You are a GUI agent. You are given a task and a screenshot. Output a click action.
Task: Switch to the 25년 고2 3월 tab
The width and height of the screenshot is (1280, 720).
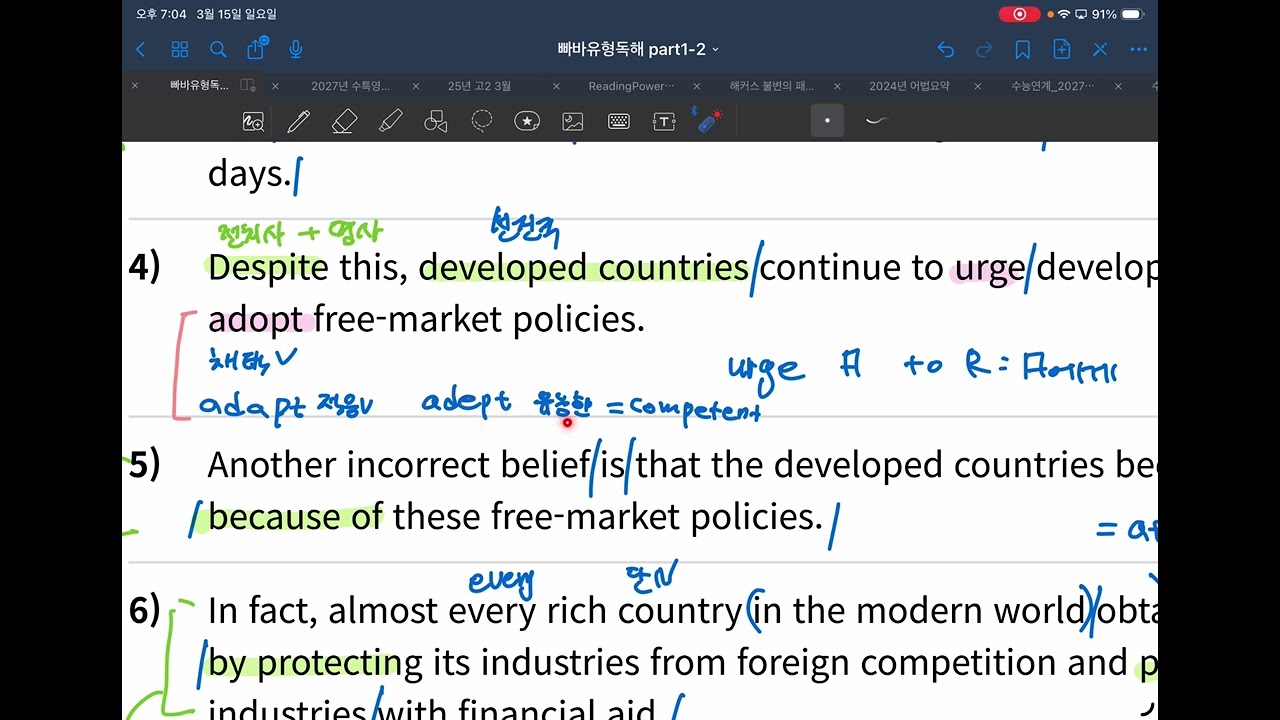point(479,86)
